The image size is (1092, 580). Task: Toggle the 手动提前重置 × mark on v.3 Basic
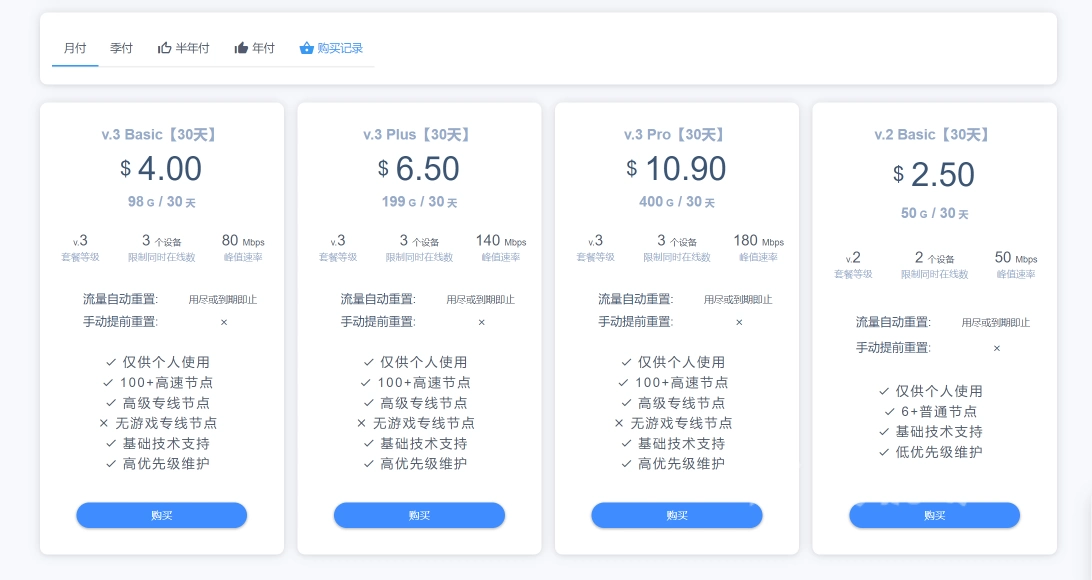224,322
